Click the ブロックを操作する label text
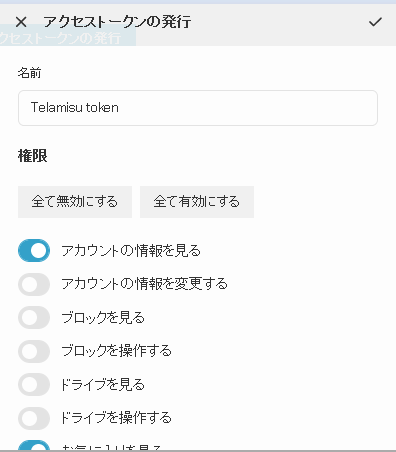396x452 pixels. pyautogui.click(x=116, y=351)
